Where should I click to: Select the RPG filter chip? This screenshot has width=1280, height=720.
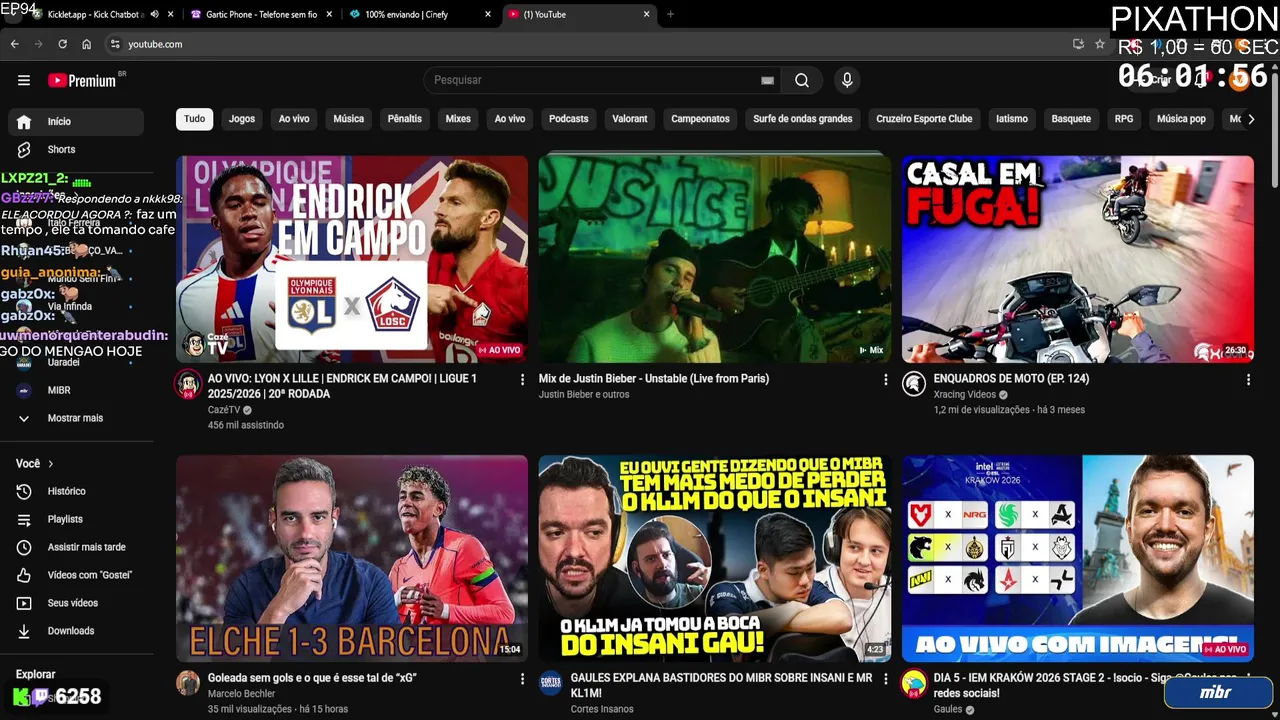(1124, 119)
